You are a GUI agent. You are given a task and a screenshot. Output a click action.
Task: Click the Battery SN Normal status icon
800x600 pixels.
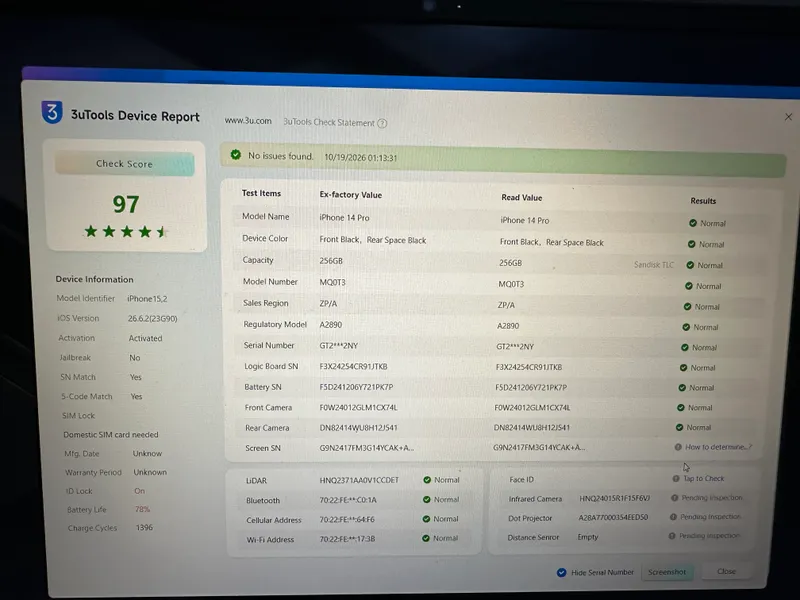(x=682, y=388)
